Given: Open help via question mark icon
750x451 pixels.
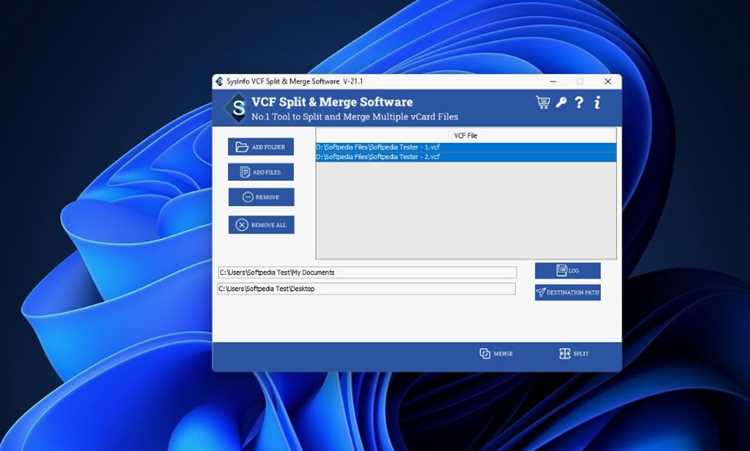Looking at the screenshot, I should click(x=579, y=102).
